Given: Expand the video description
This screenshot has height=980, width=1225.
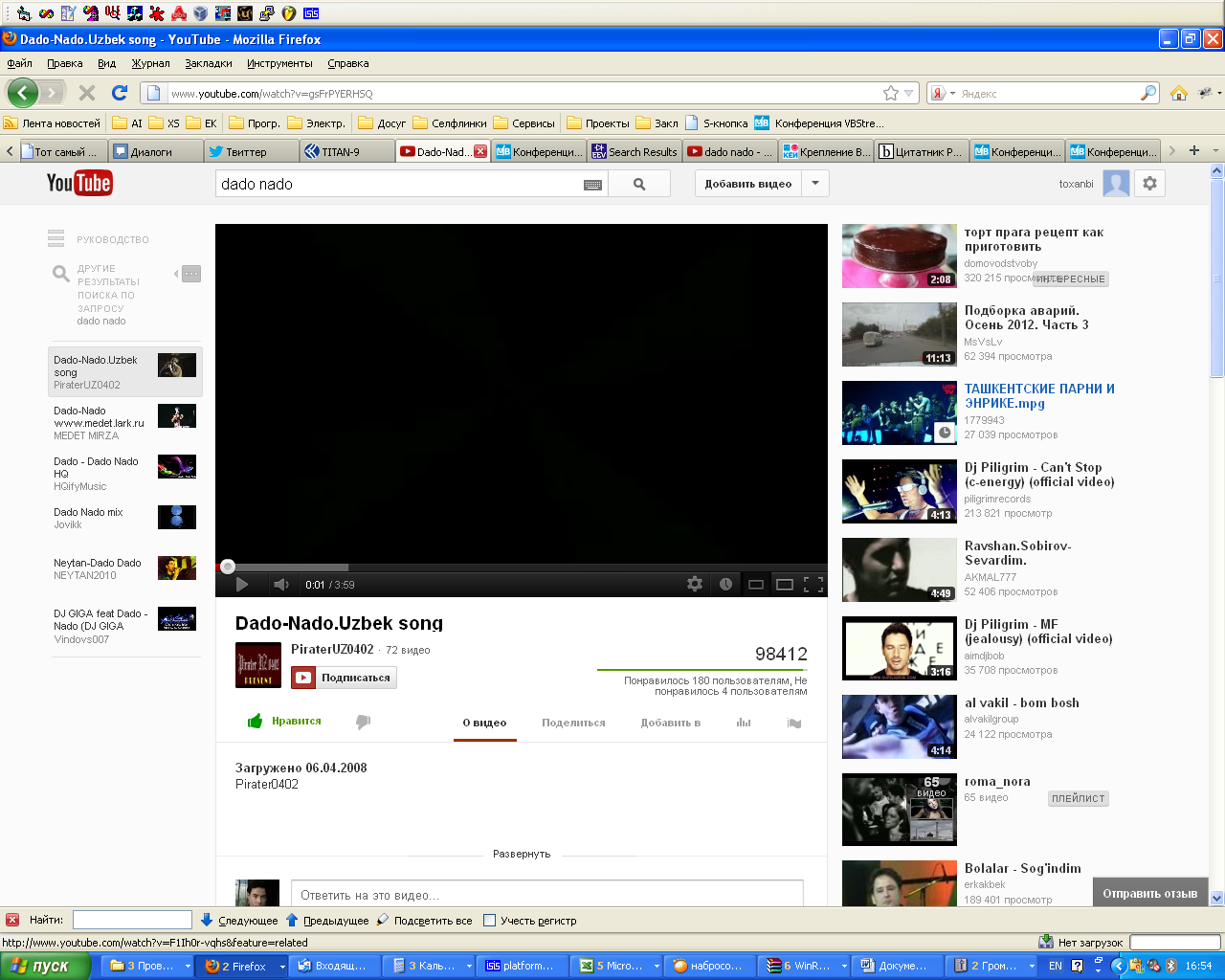Looking at the screenshot, I should tap(522, 854).
